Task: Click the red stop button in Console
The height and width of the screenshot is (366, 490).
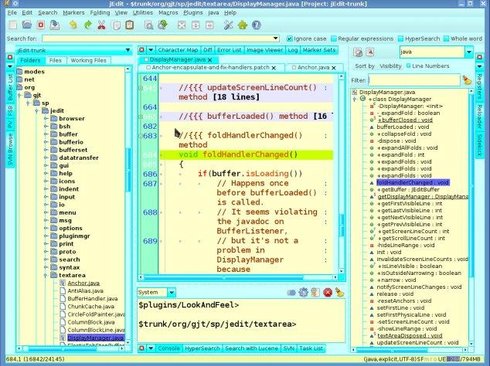Action: tap(328, 293)
